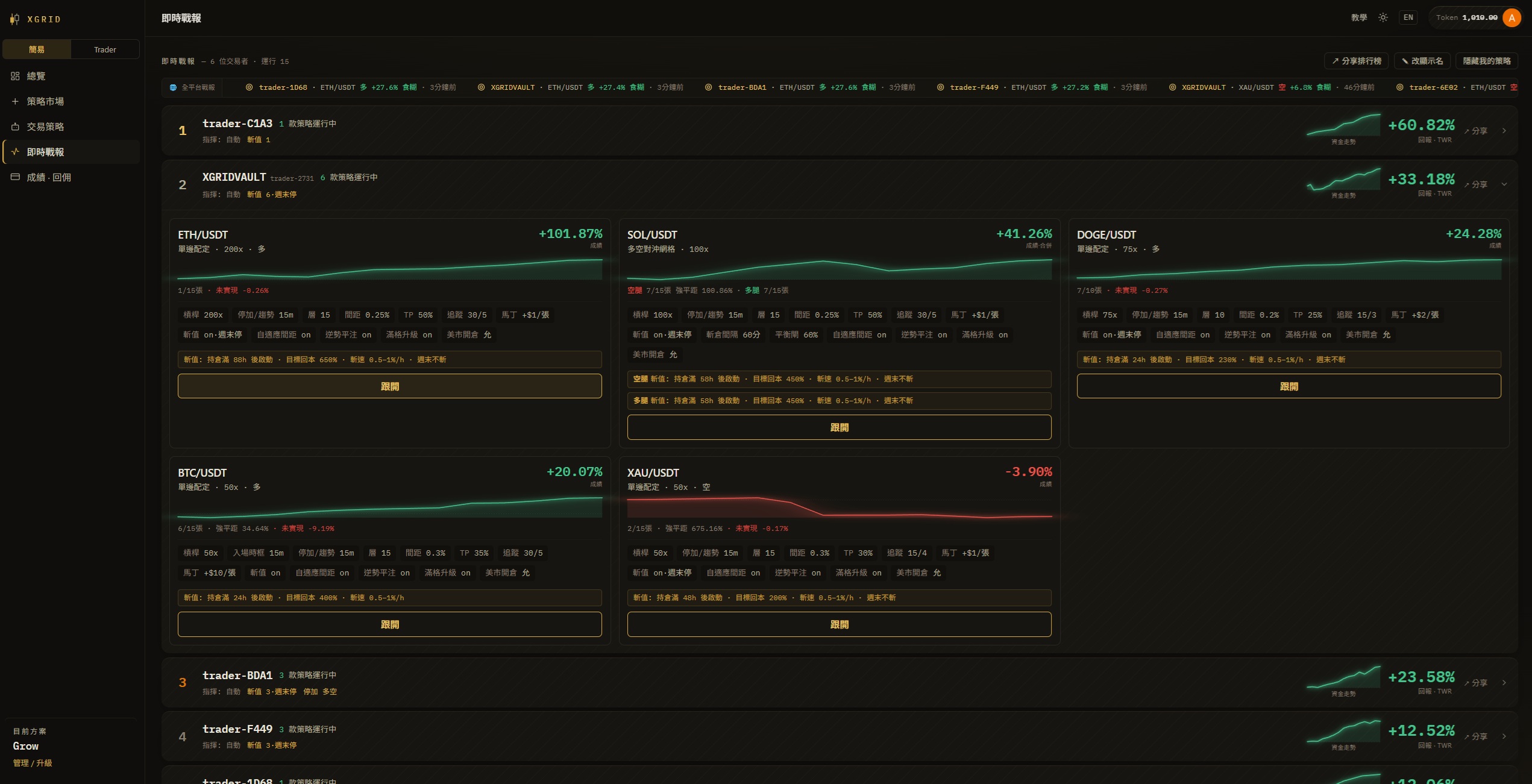Click the red XAU/USDT performance chart
This screenshot has height=784, width=1532.
point(840,507)
